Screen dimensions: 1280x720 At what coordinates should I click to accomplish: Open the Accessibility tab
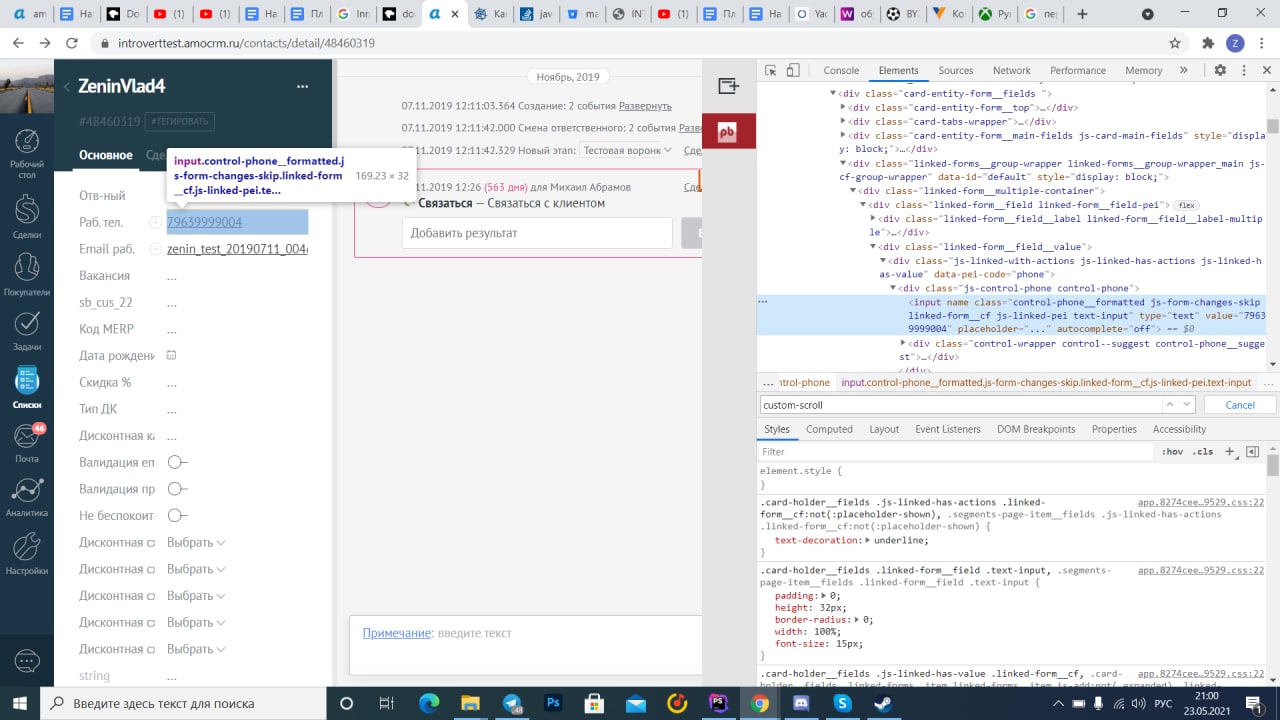tap(1179, 429)
